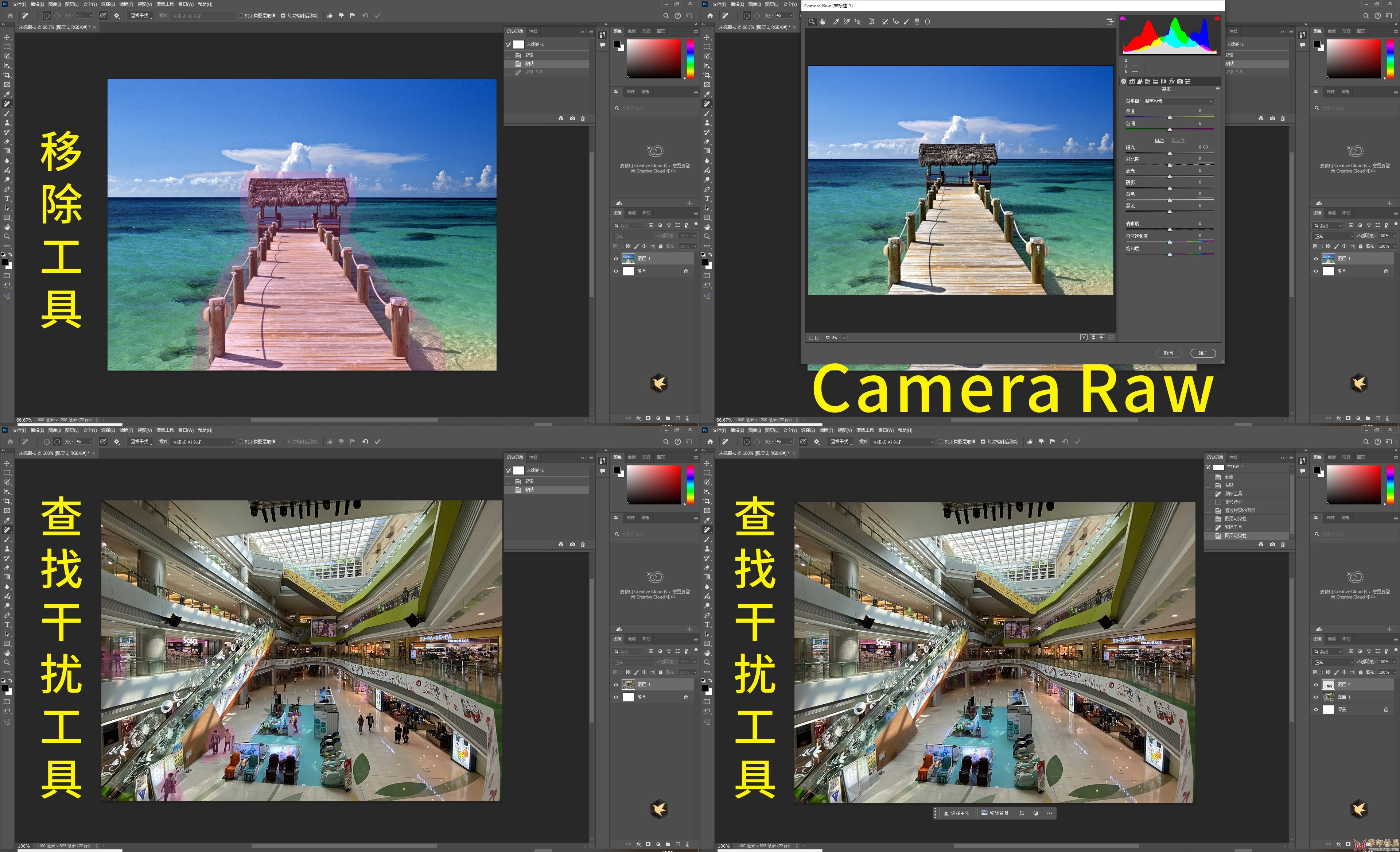Click the Home icon in the bottom-left window

pyautogui.click(x=10, y=442)
